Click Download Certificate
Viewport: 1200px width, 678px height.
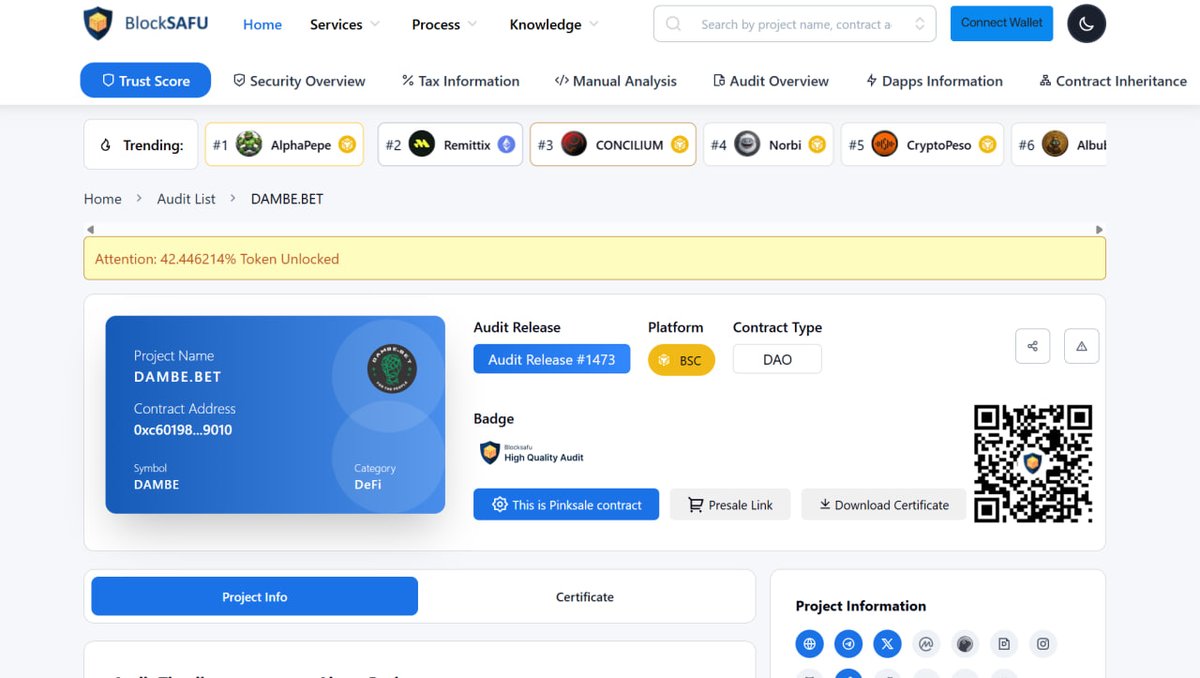(883, 505)
